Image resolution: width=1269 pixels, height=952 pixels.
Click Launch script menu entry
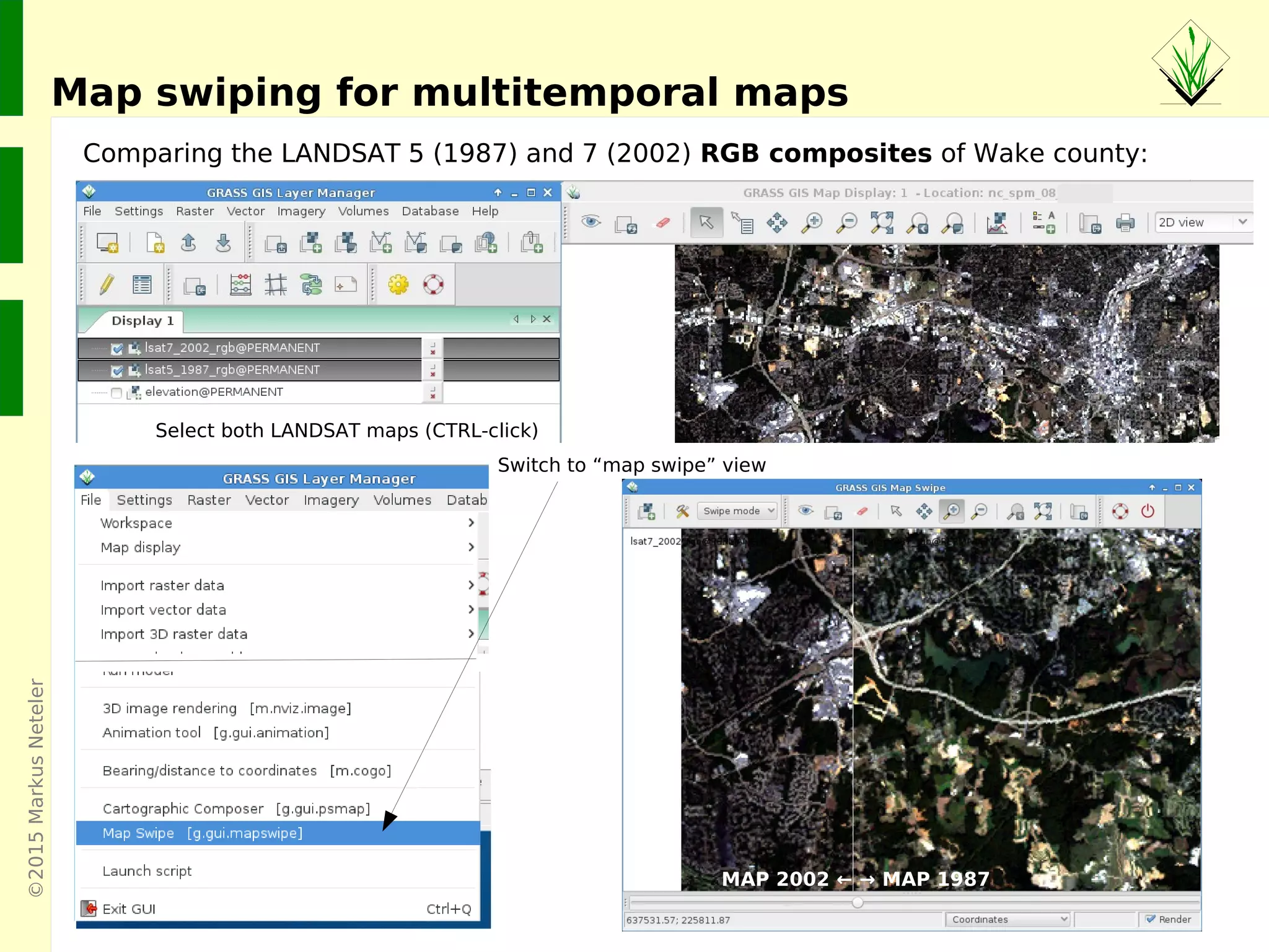point(278,871)
